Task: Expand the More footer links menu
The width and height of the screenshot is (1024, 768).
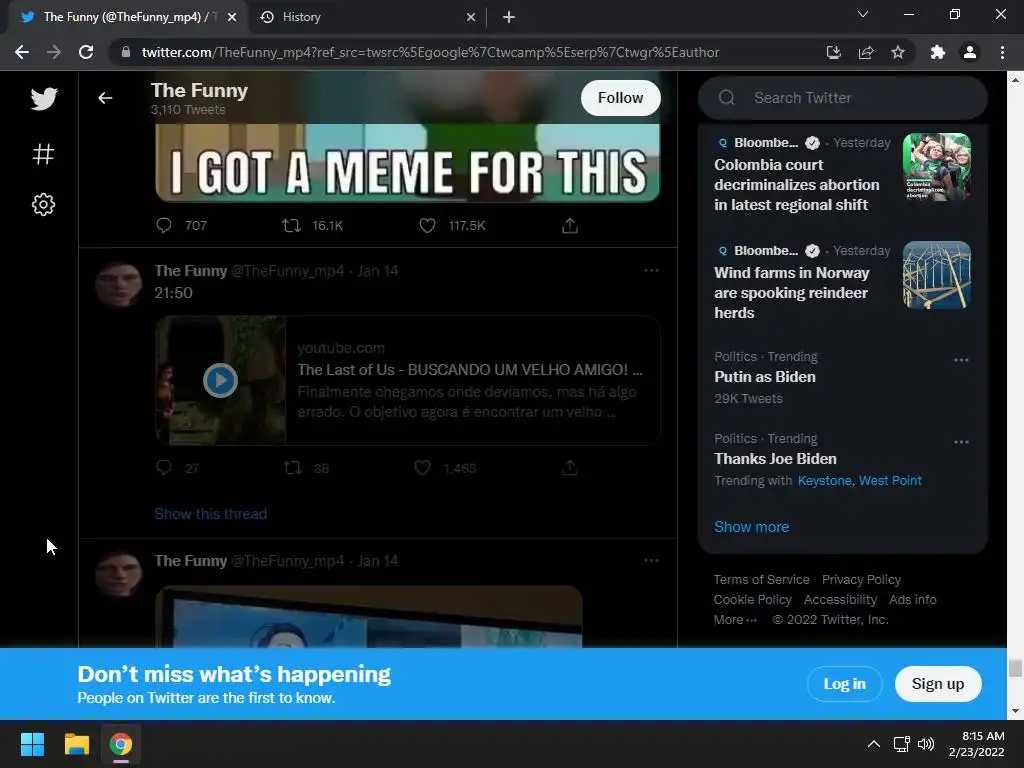Action: point(735,620)
